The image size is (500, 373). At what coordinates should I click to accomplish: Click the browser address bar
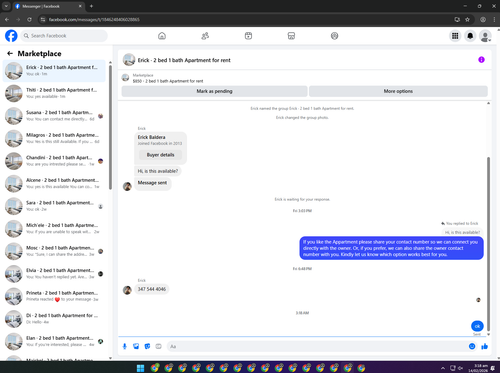(x=247, y=20)
